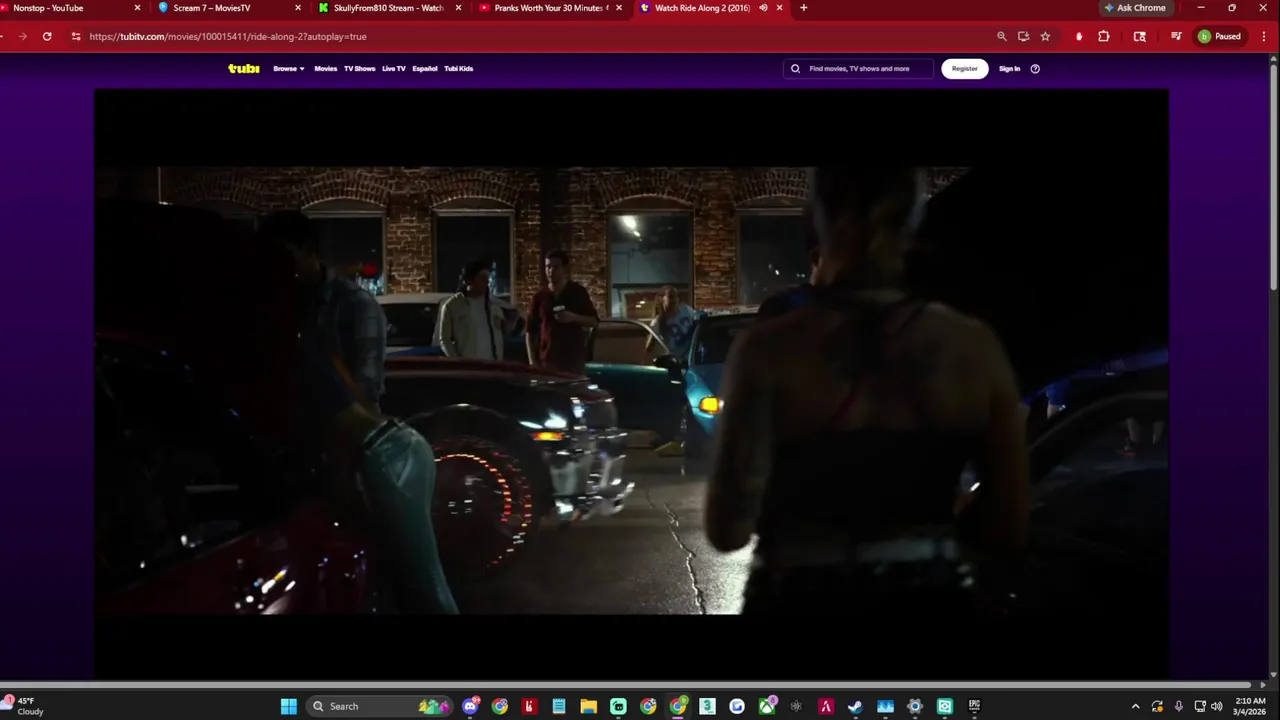Click the zoom magnifier icon in address bar

(1002, 36)
